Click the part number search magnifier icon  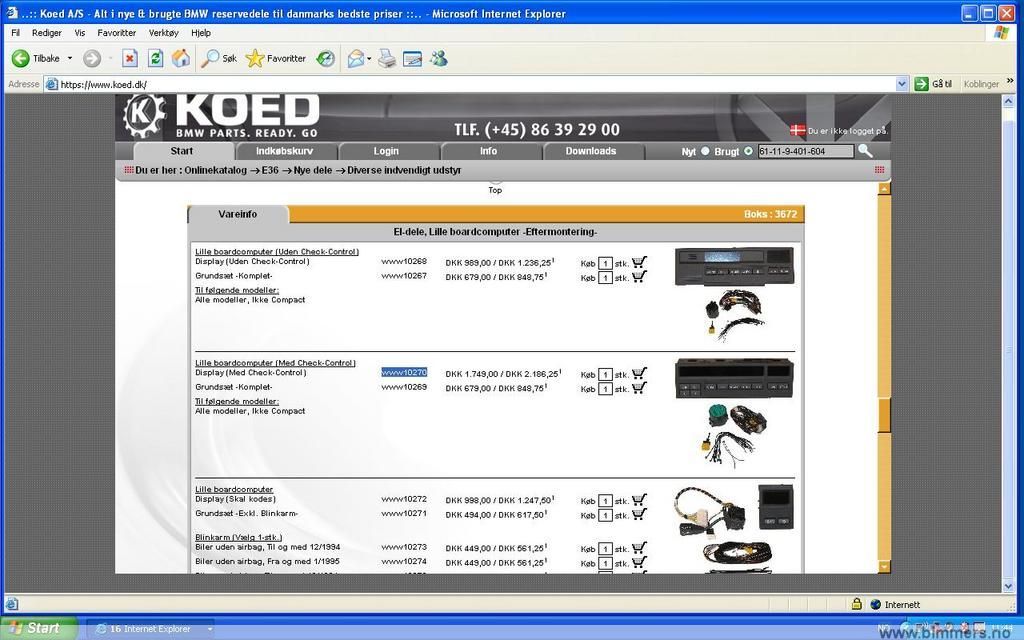coord(865,151)
